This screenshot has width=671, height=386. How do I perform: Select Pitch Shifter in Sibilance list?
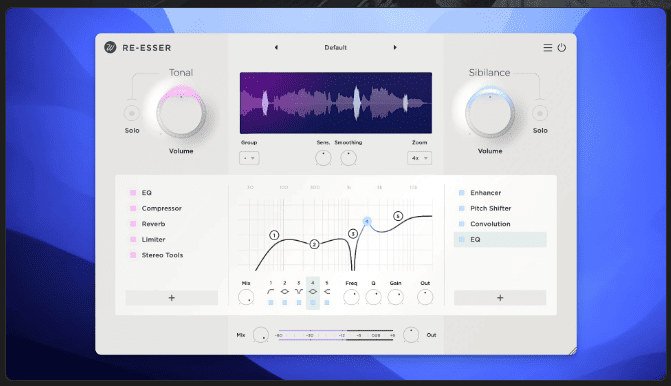490,208
